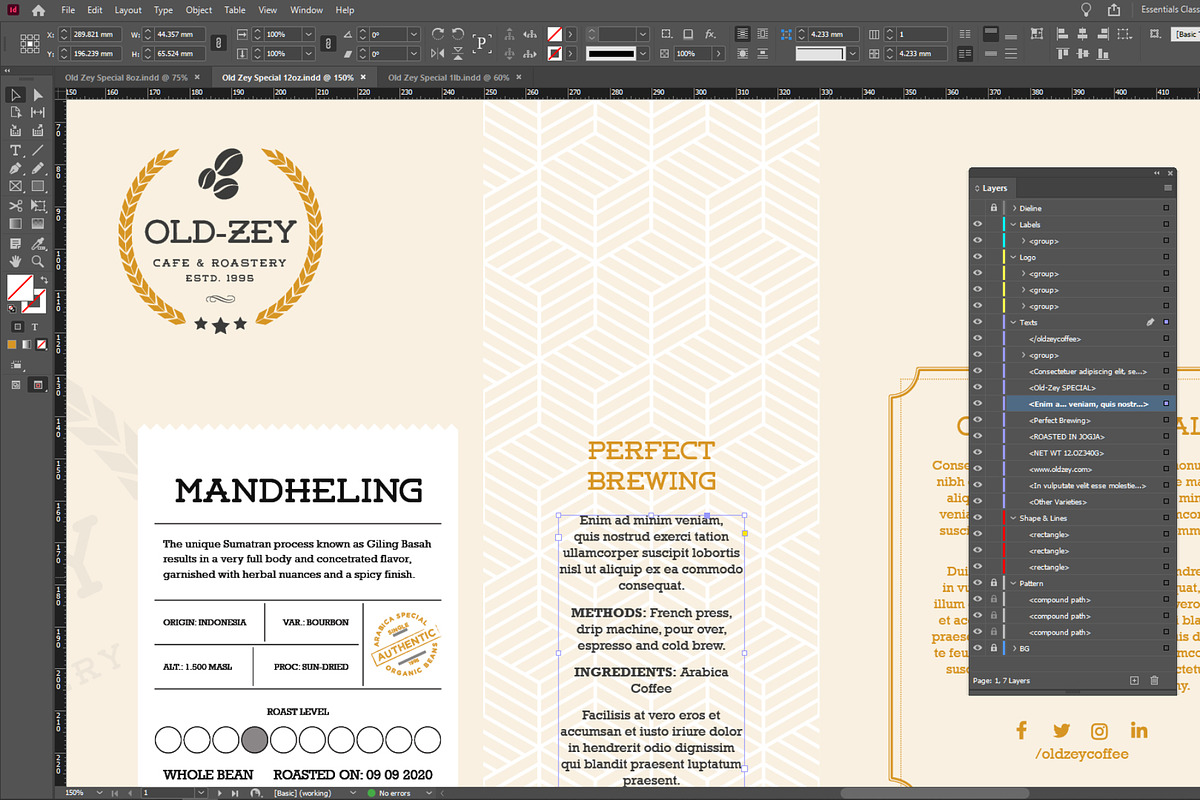Screen dimensions: 1200x800
Task: Click the delete layer trash icon
Action: tap(1154, 681)
